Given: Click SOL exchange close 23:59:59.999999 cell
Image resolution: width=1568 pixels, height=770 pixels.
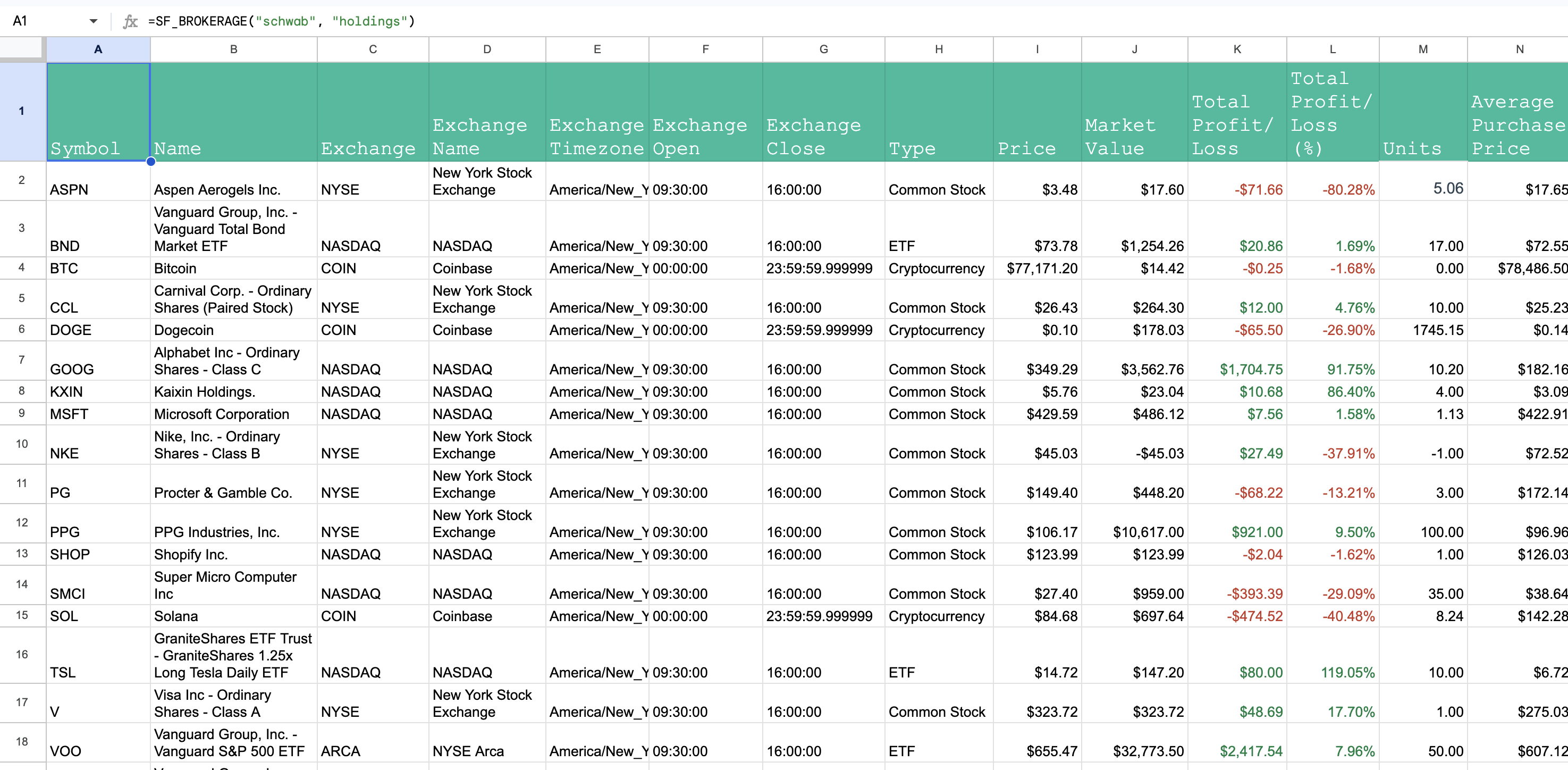Looking at the screenshot, I should tap(823, 616).
